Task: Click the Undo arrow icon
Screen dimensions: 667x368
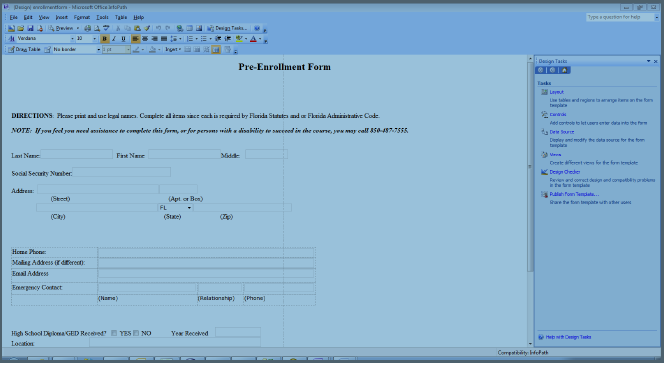Action: (x=158, y=29)
